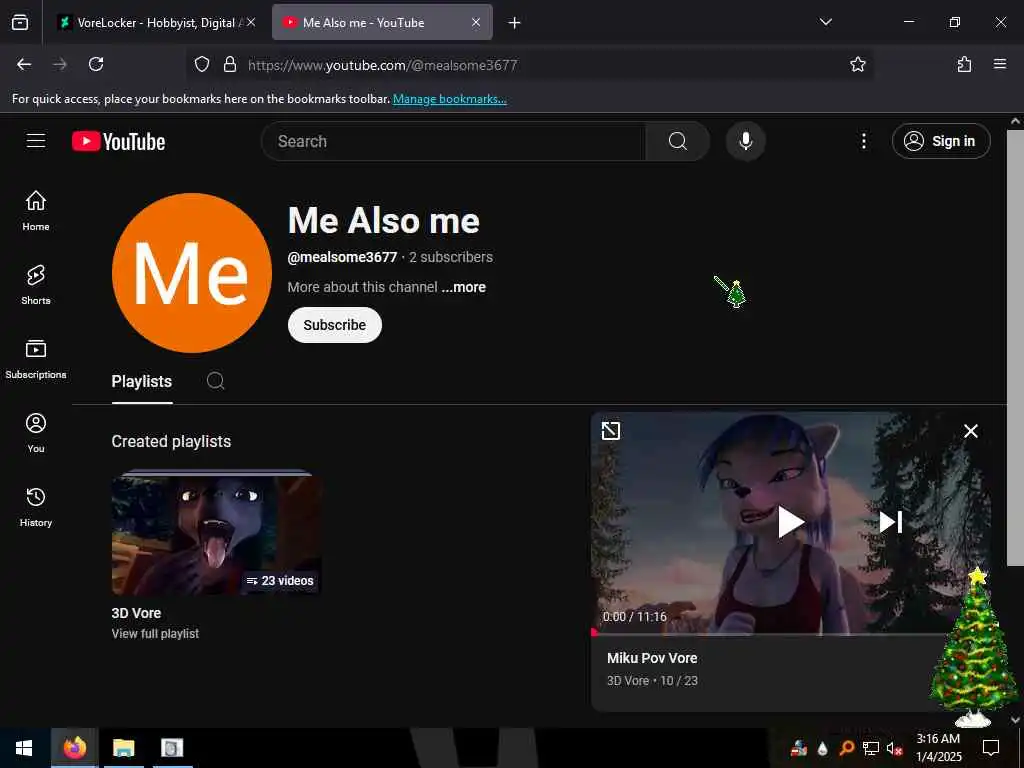The height and width of the screenshot is (768, 1024).
Task: Click the YouTube Search field
Action: pyautogui.click(x=453, y=141)
